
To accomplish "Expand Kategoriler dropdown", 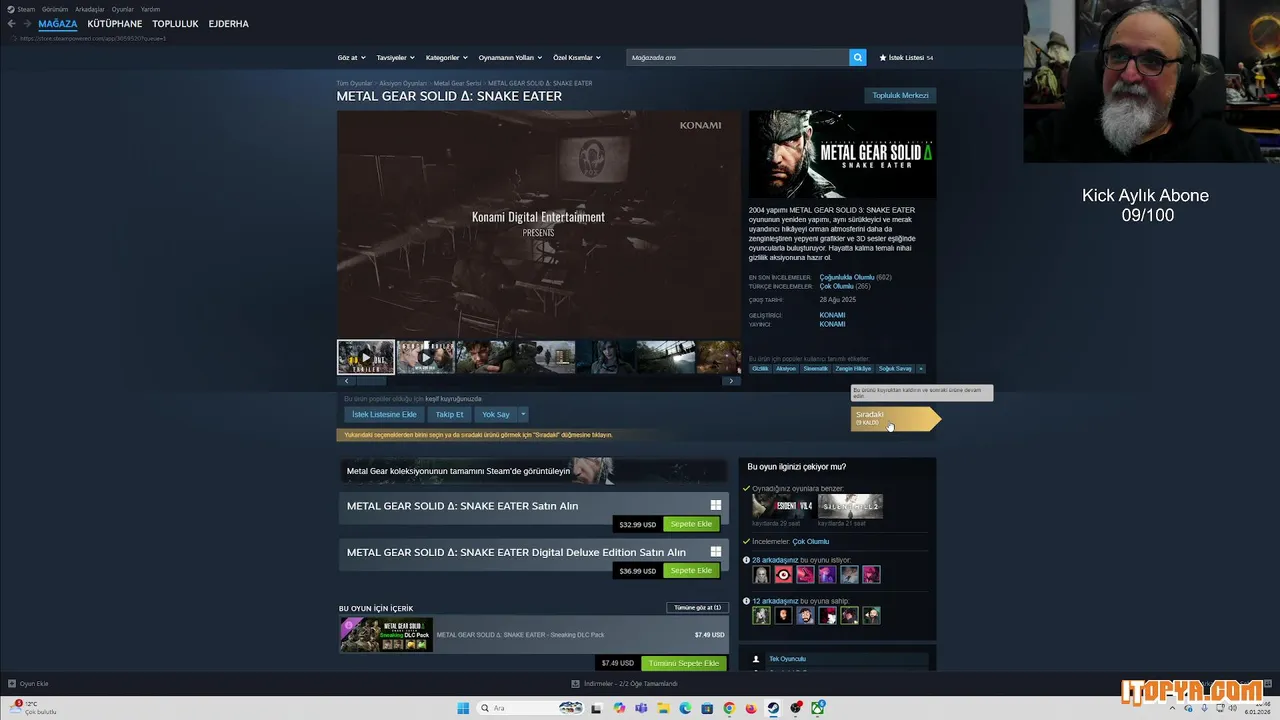I will pyautogui.click(x=446, y=58).
